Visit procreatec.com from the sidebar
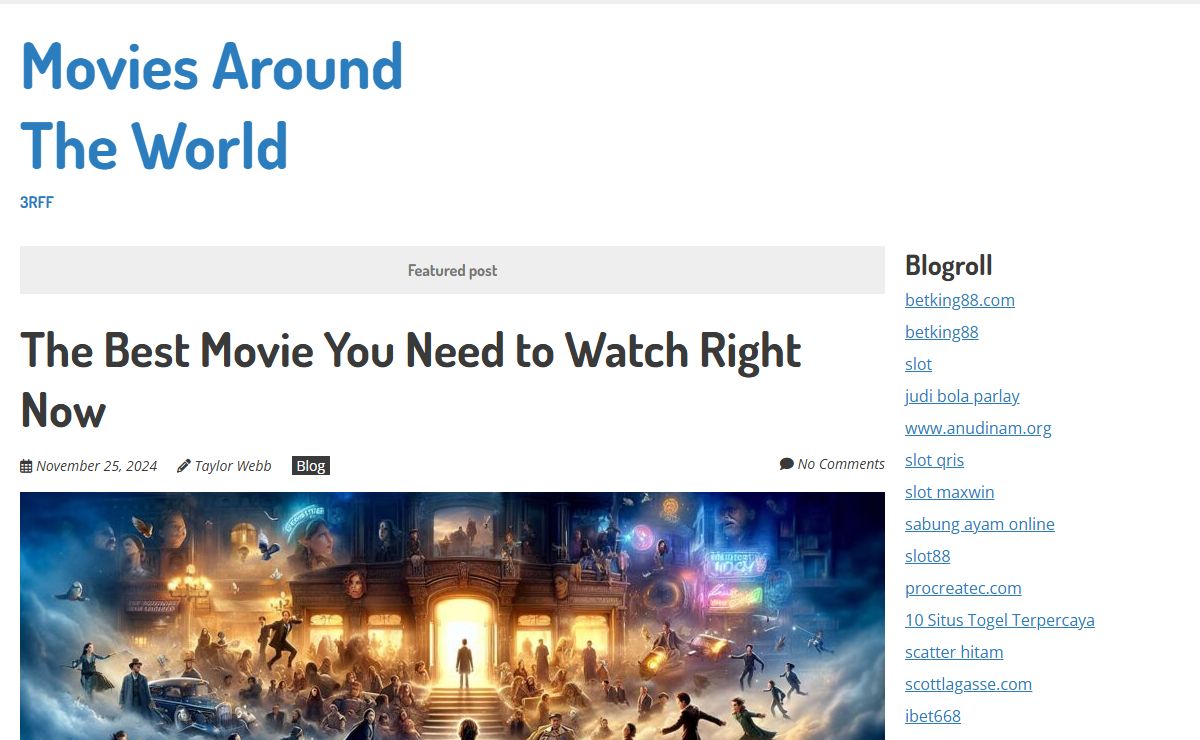This screenshot has width=1200, height=740. [963, 588]
